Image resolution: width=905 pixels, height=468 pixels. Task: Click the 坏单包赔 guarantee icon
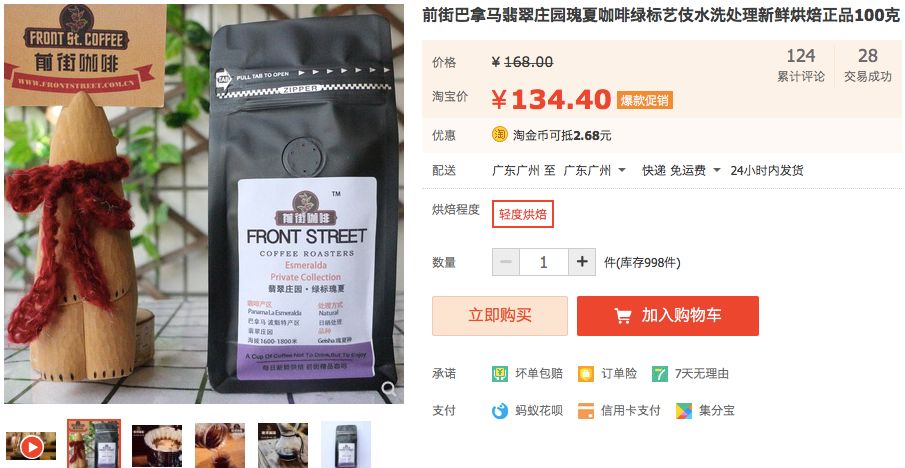(x=499, y=373)
